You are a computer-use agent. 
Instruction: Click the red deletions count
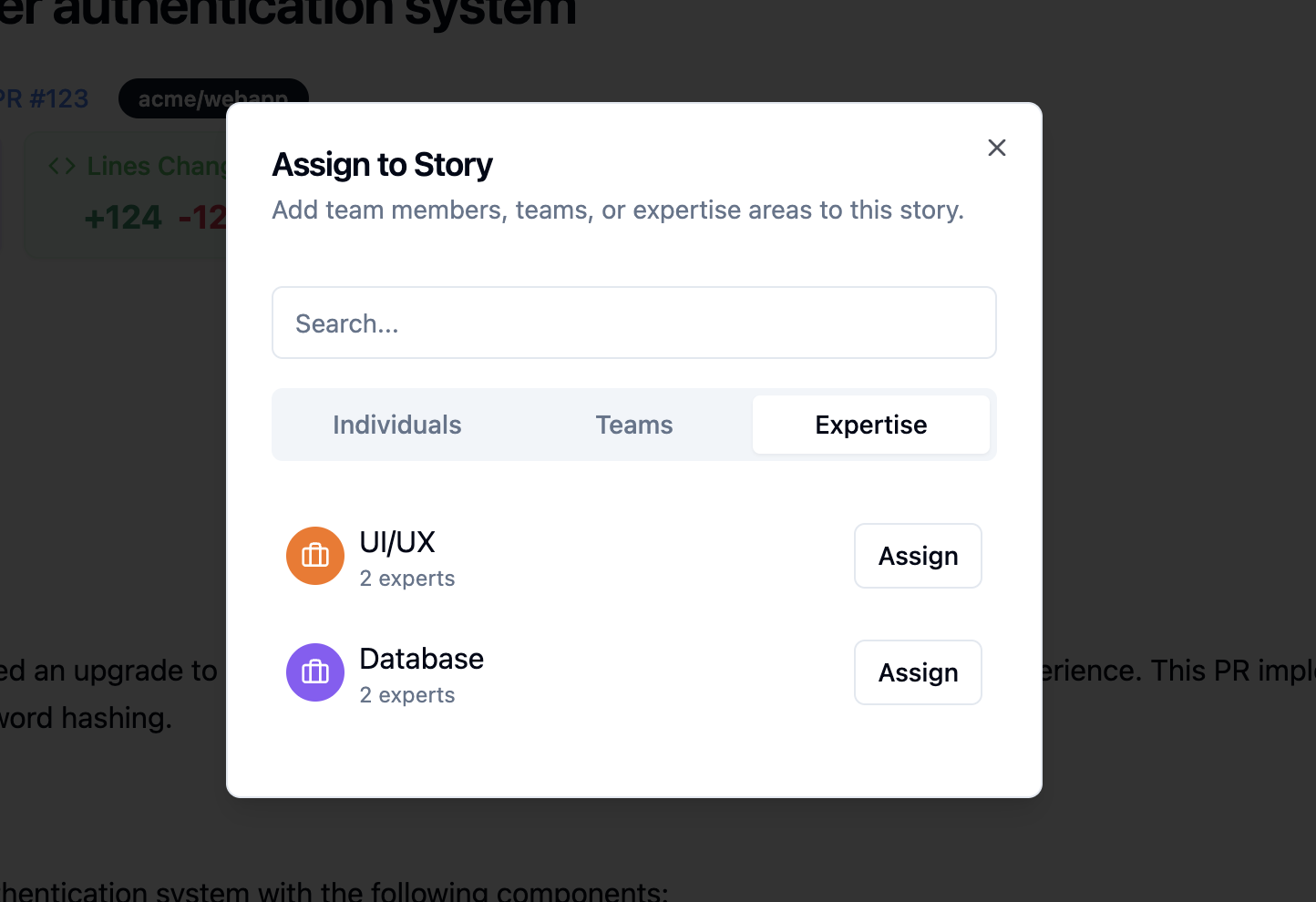pos(202,218)
